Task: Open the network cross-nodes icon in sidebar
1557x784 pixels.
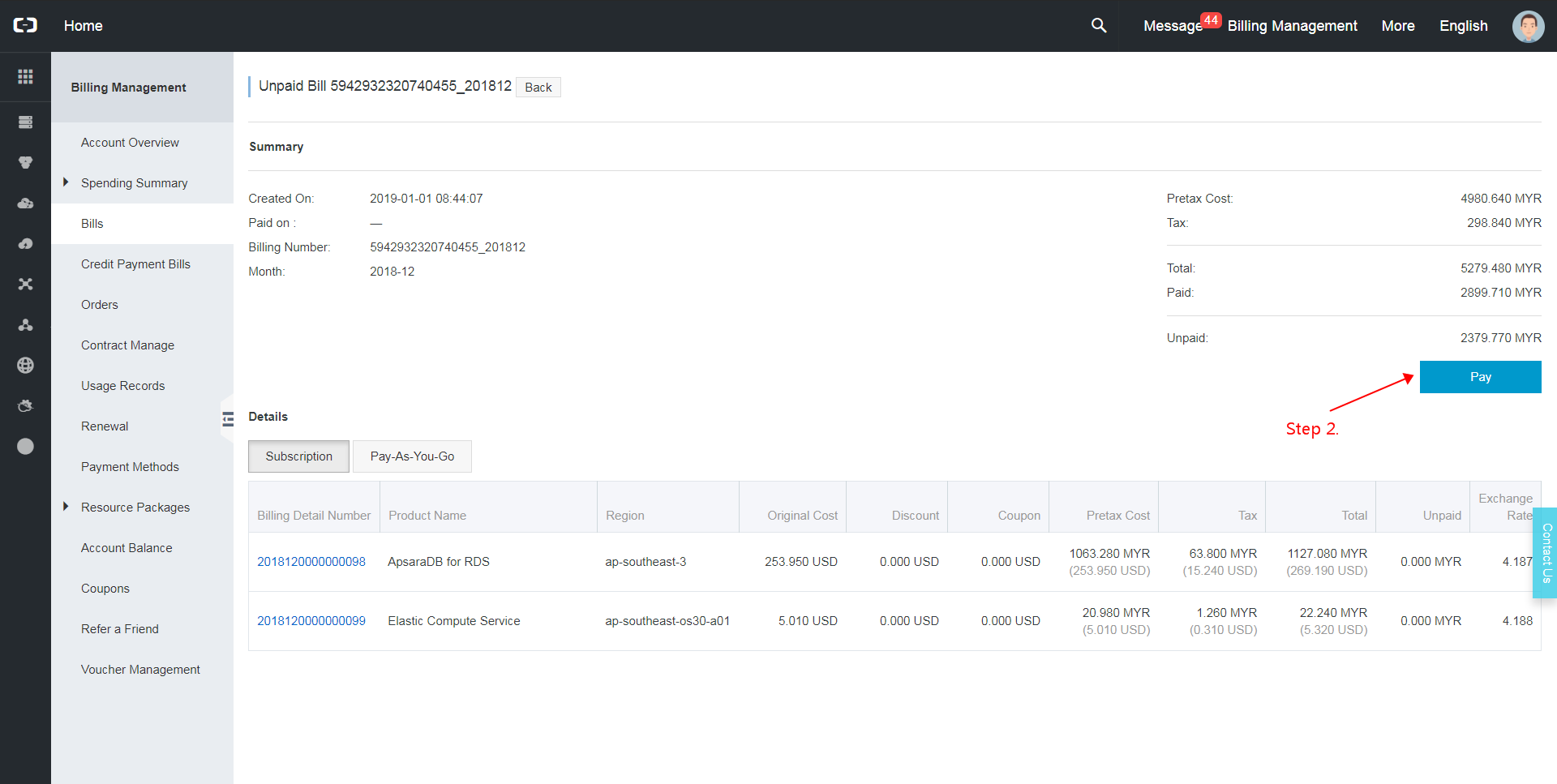Action: tap(25, 284)
